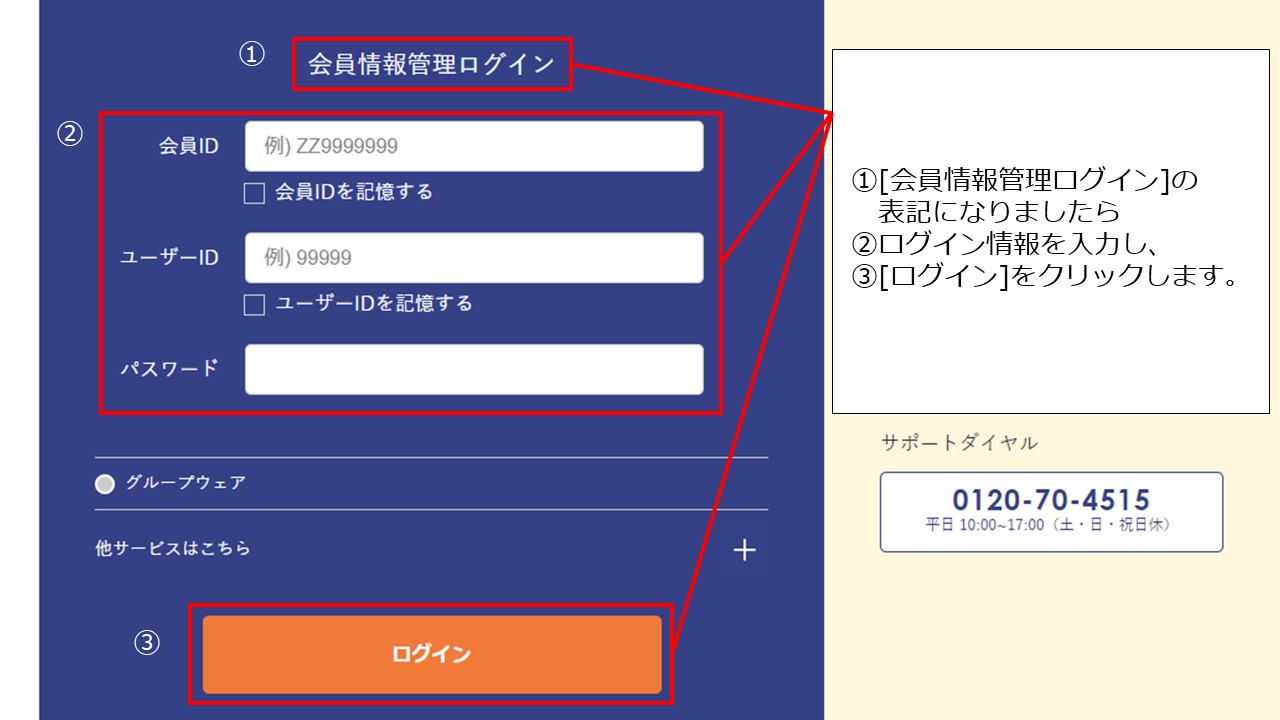The width and height of the screenshot is (1280, 720).
Task: Click the circled number ② marker
Action: [69, 134]
